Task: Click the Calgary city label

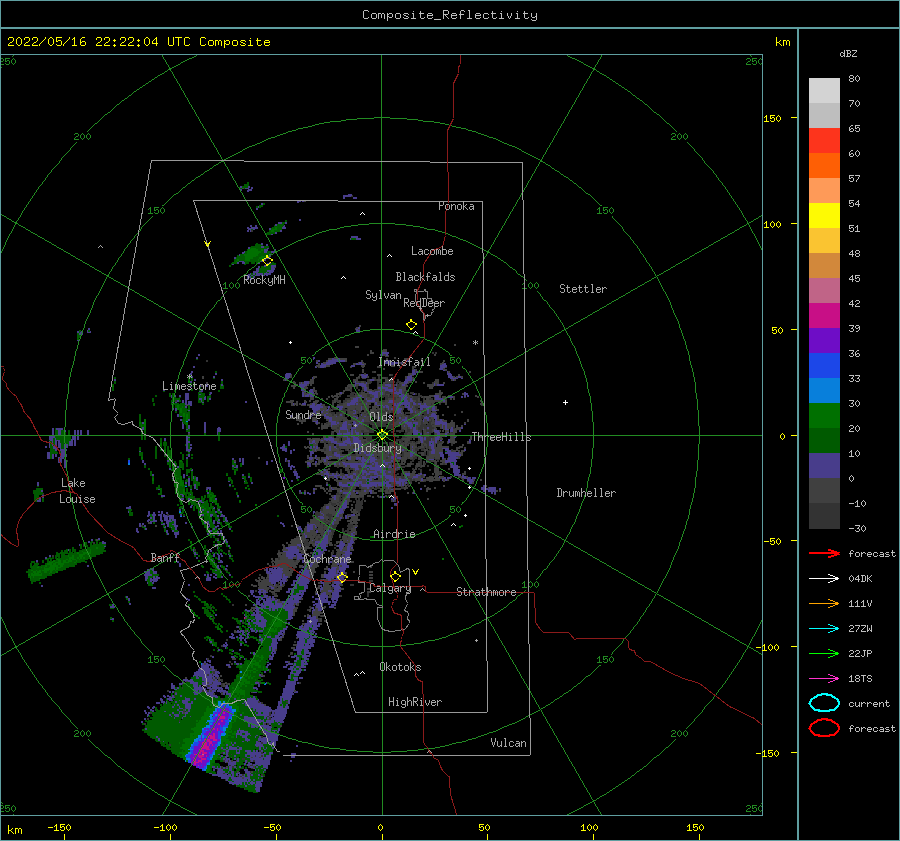Action: point(390,588)
